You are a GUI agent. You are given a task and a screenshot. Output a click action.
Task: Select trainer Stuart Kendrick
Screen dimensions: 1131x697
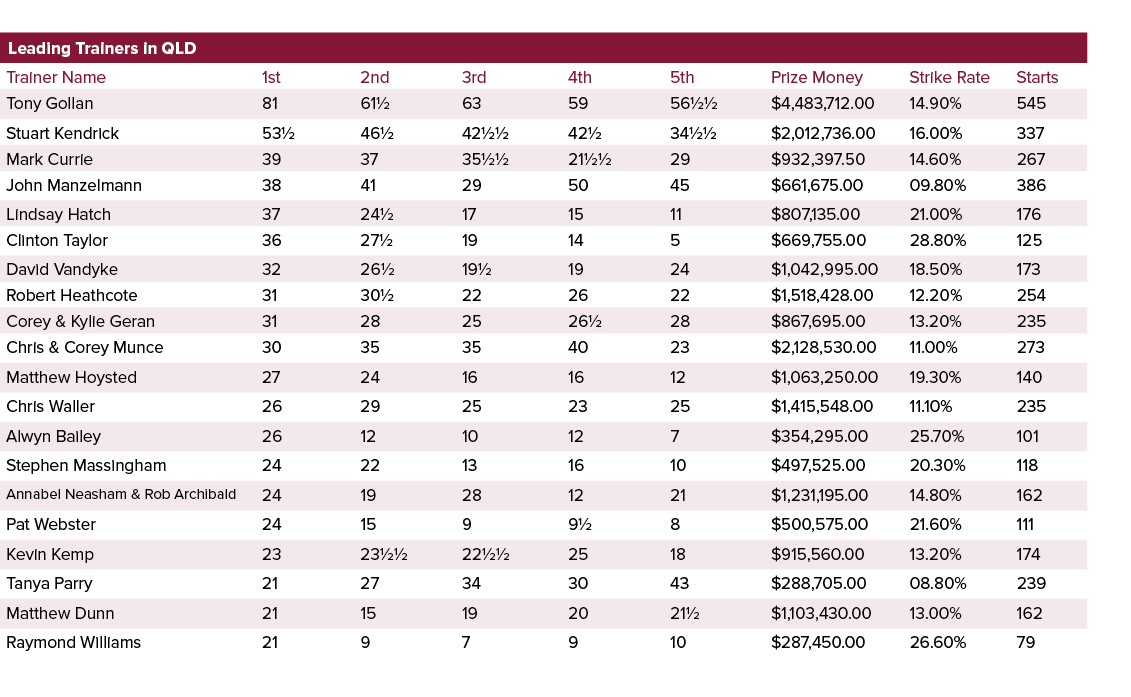point(62,133)
